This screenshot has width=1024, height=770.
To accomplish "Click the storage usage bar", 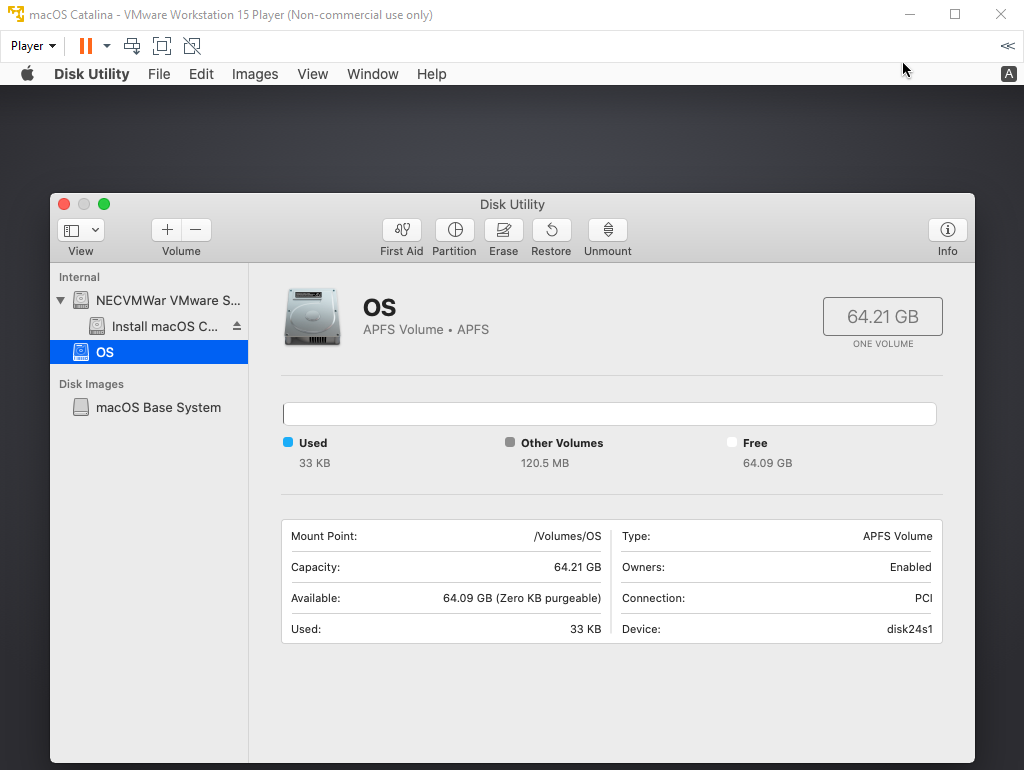I will (x=609, y=414).
